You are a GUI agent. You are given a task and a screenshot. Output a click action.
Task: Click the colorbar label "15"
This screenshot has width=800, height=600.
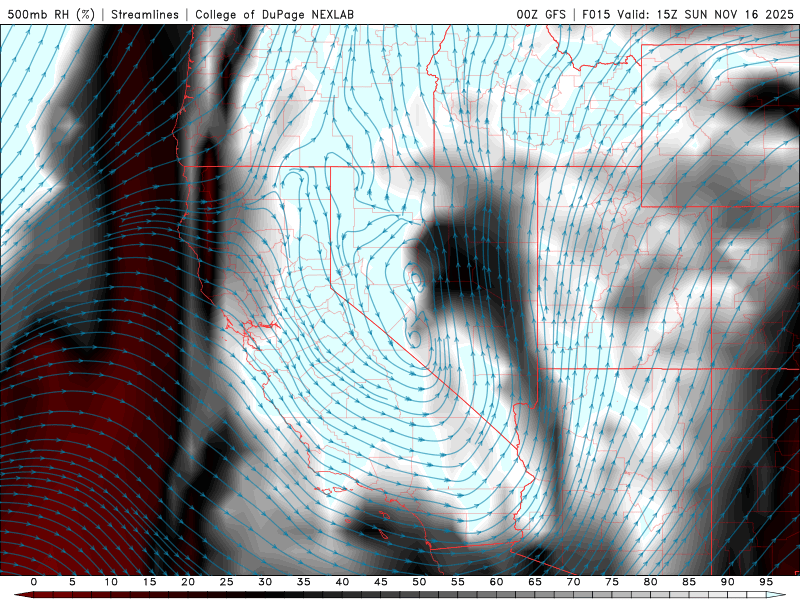coord(149,582)
